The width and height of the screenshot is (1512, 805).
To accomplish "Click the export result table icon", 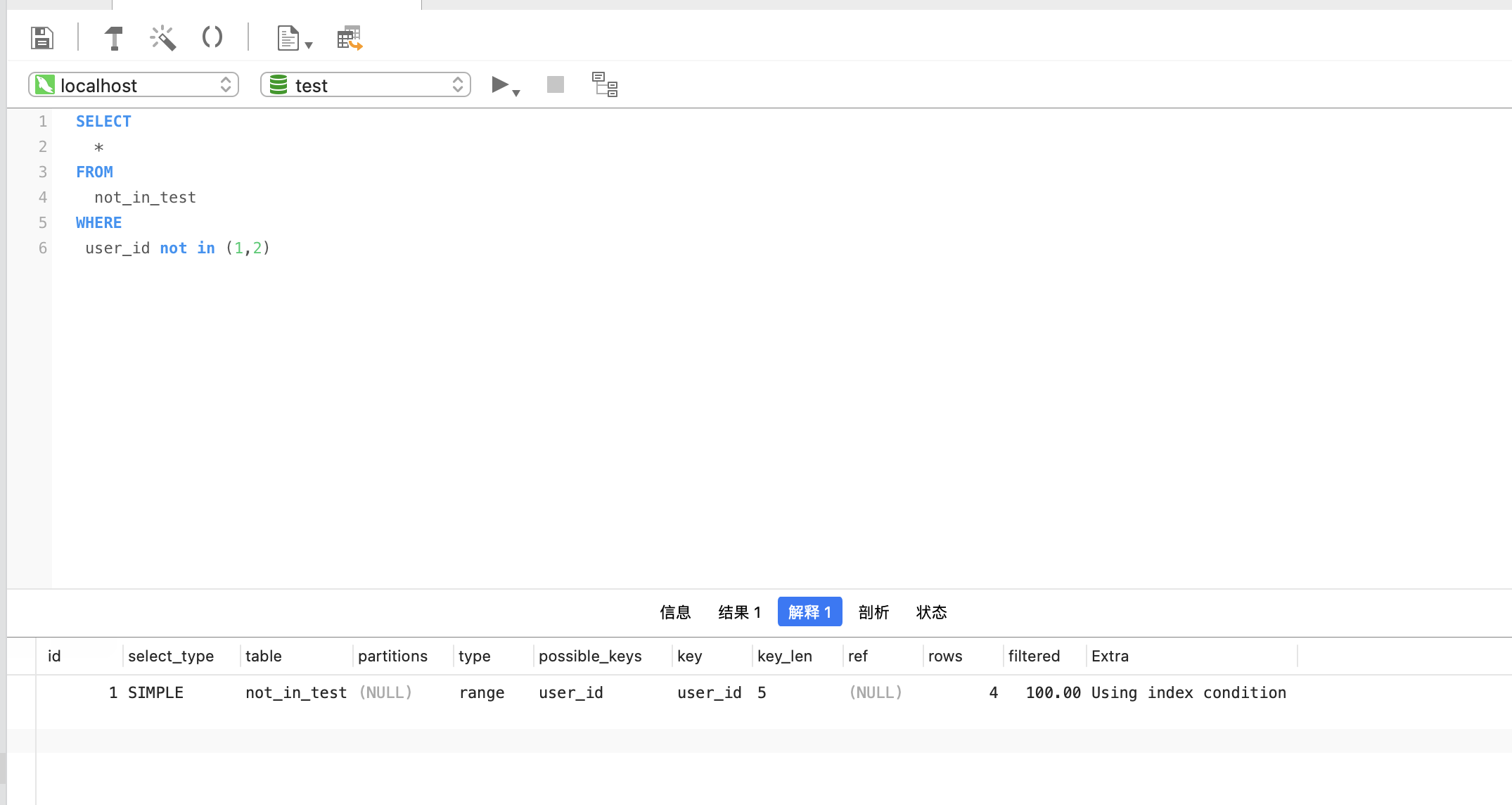I will tap(349, 38).
